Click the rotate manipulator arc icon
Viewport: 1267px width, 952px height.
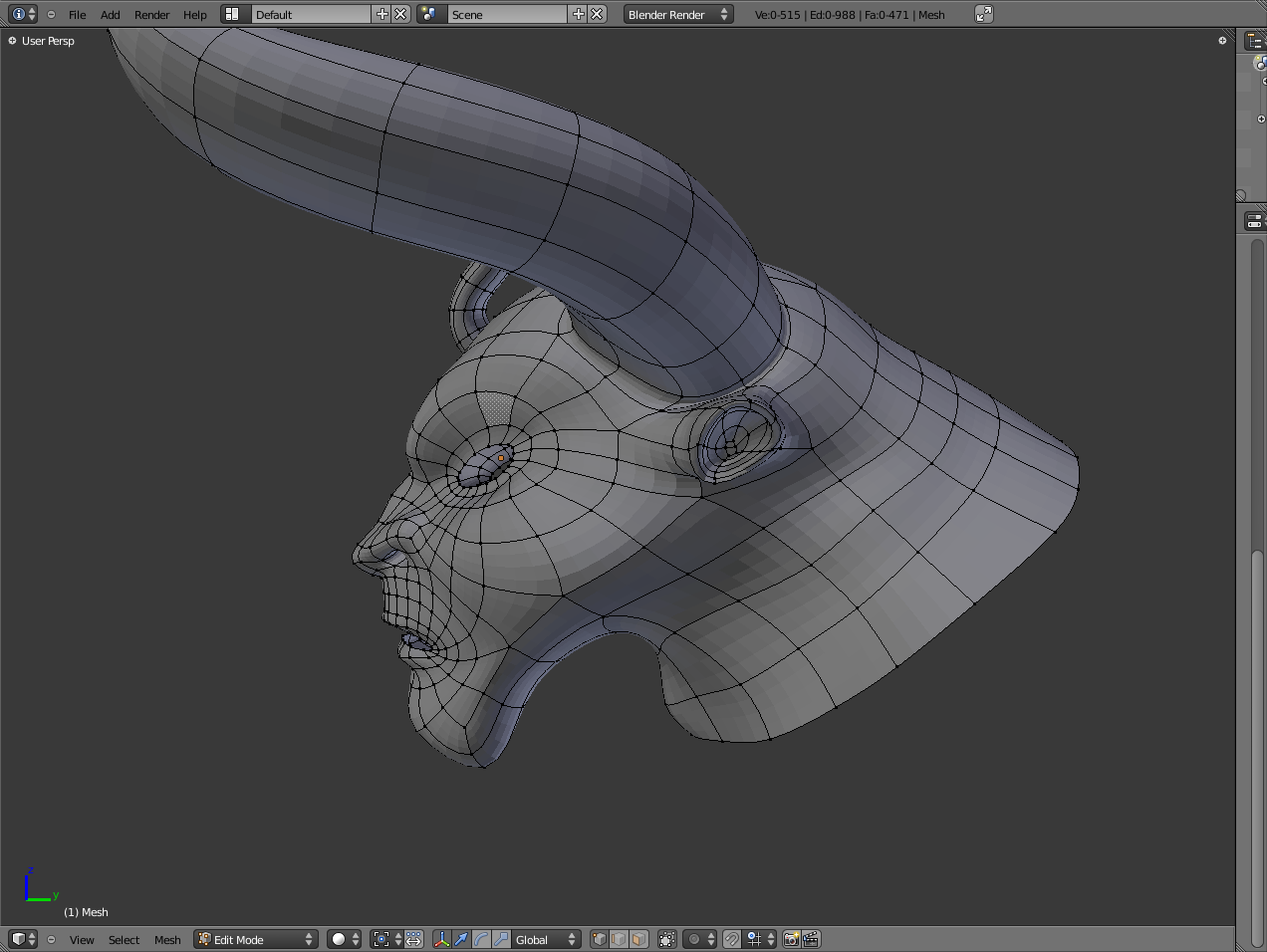pos(481,939)
